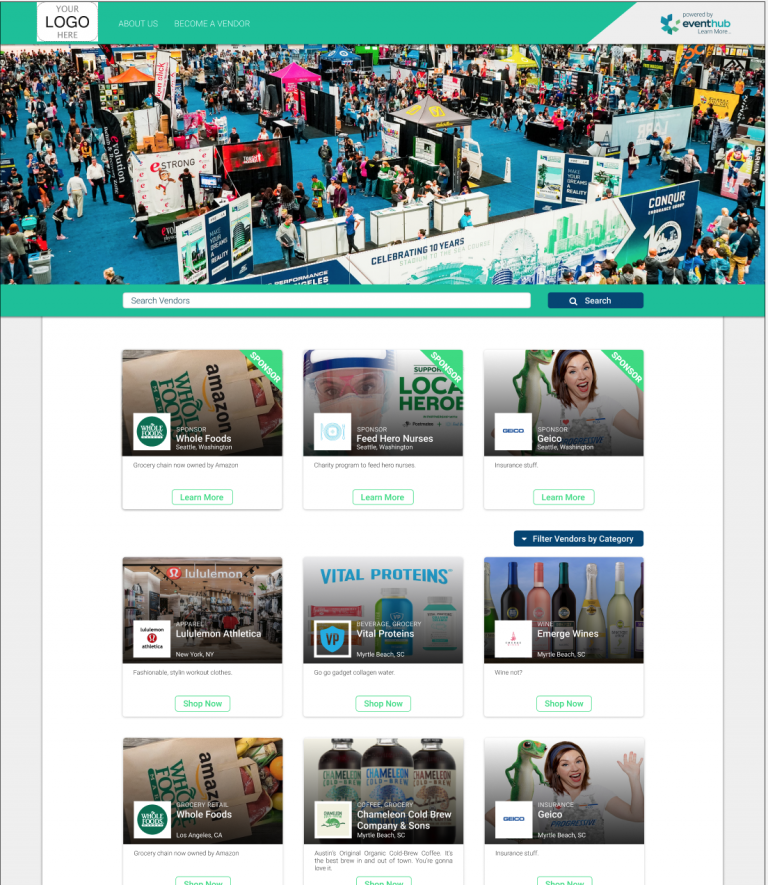Screen dimensions: 768x885
Task: Click Learn More for Whole Foods sponsor
Action: (x=202, y=497)
